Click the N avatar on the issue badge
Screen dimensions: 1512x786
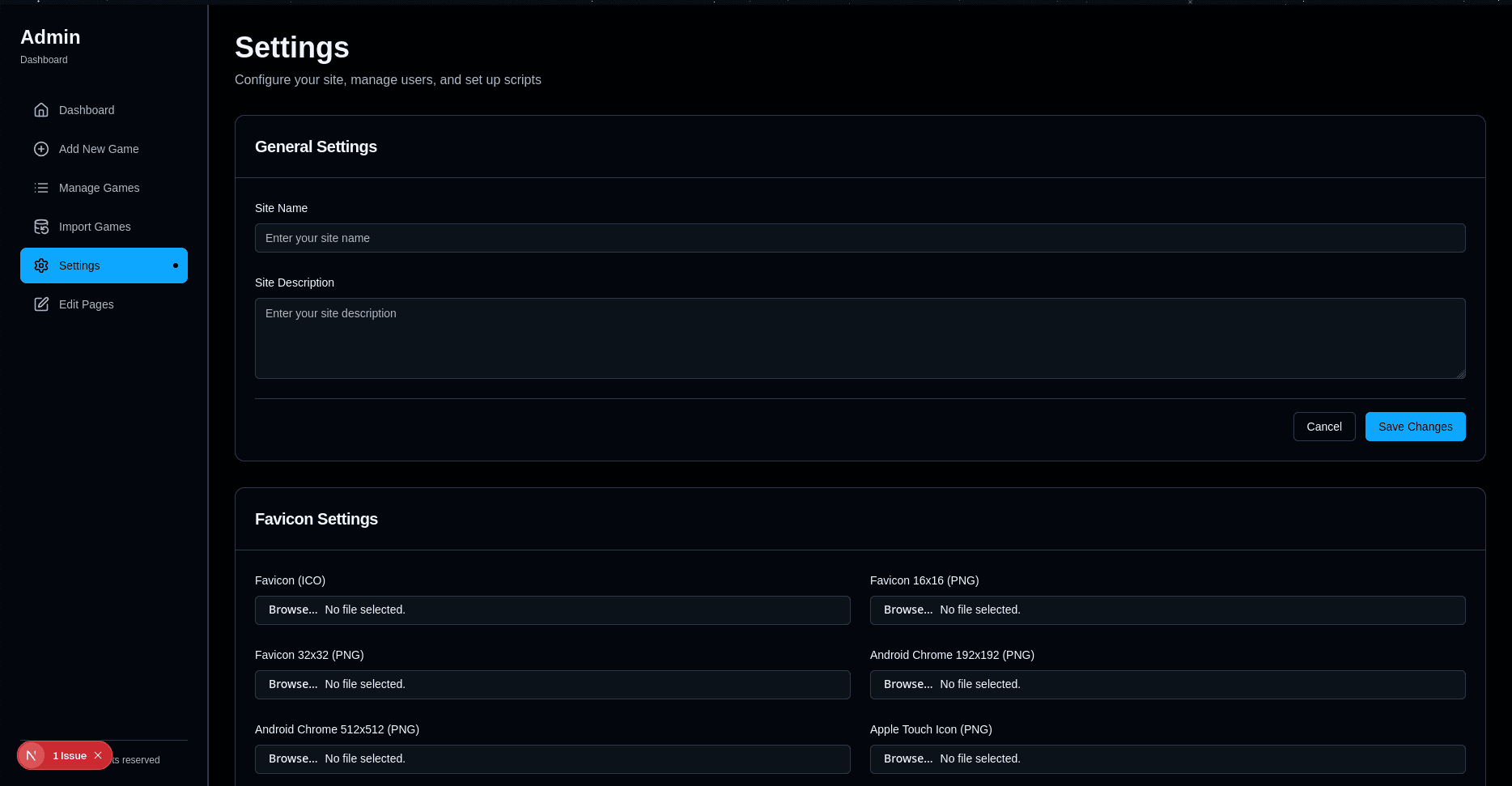pyautogui.click(x=32, y=755)
